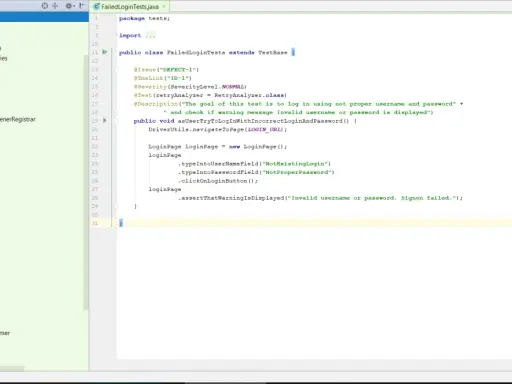Click the @Severity annotation line
The height and width of the screenshot is (384, 512).
[190, 87]
